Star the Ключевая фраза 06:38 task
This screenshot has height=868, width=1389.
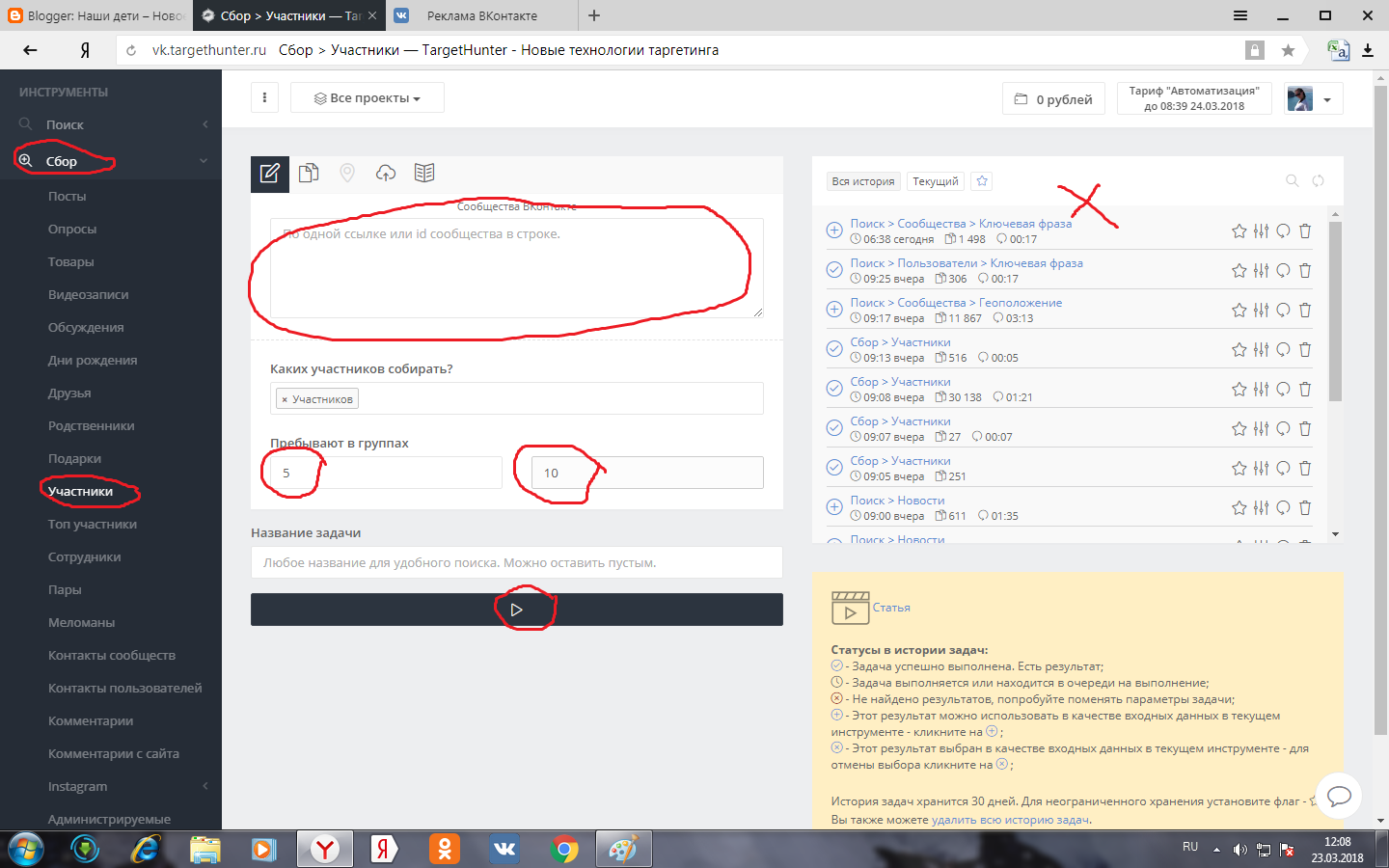point(1239,231)
